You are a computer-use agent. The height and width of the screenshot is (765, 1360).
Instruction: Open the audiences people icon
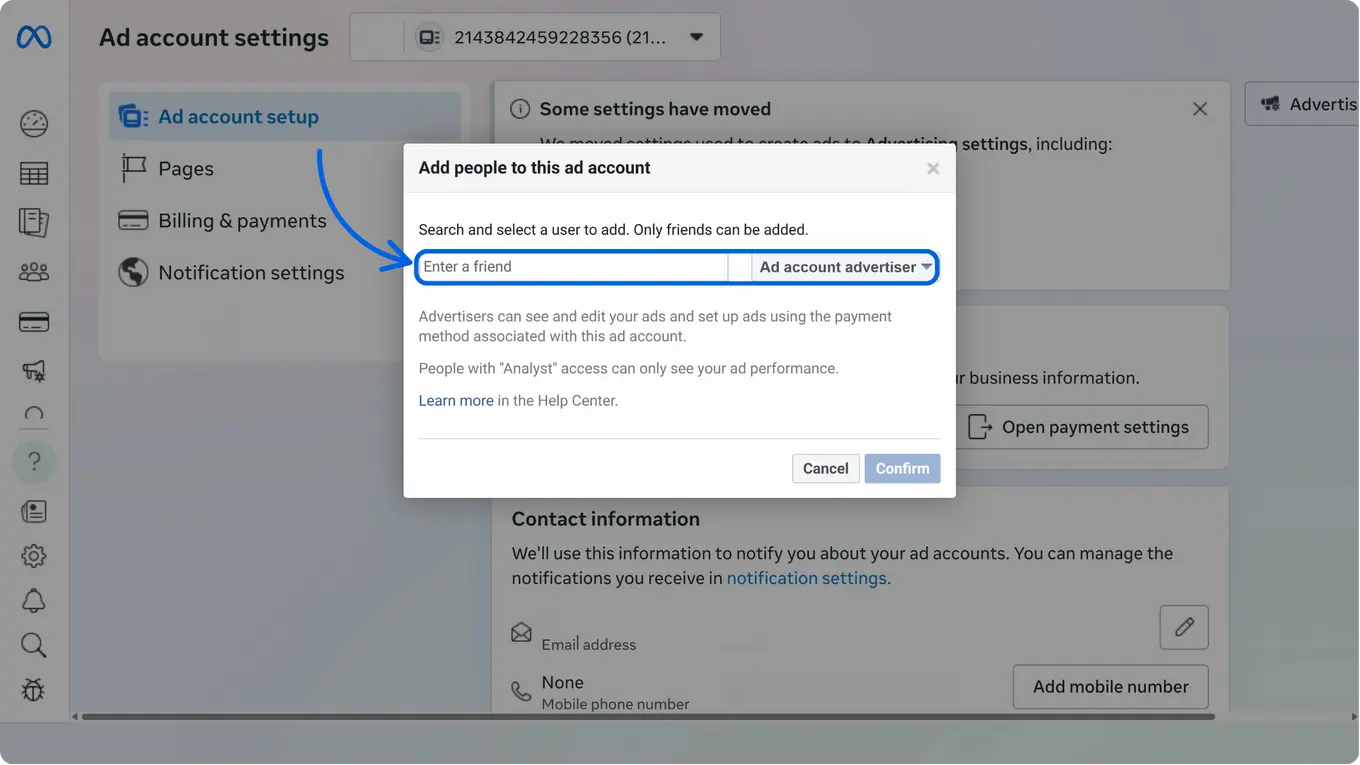[x=33, y=271]
